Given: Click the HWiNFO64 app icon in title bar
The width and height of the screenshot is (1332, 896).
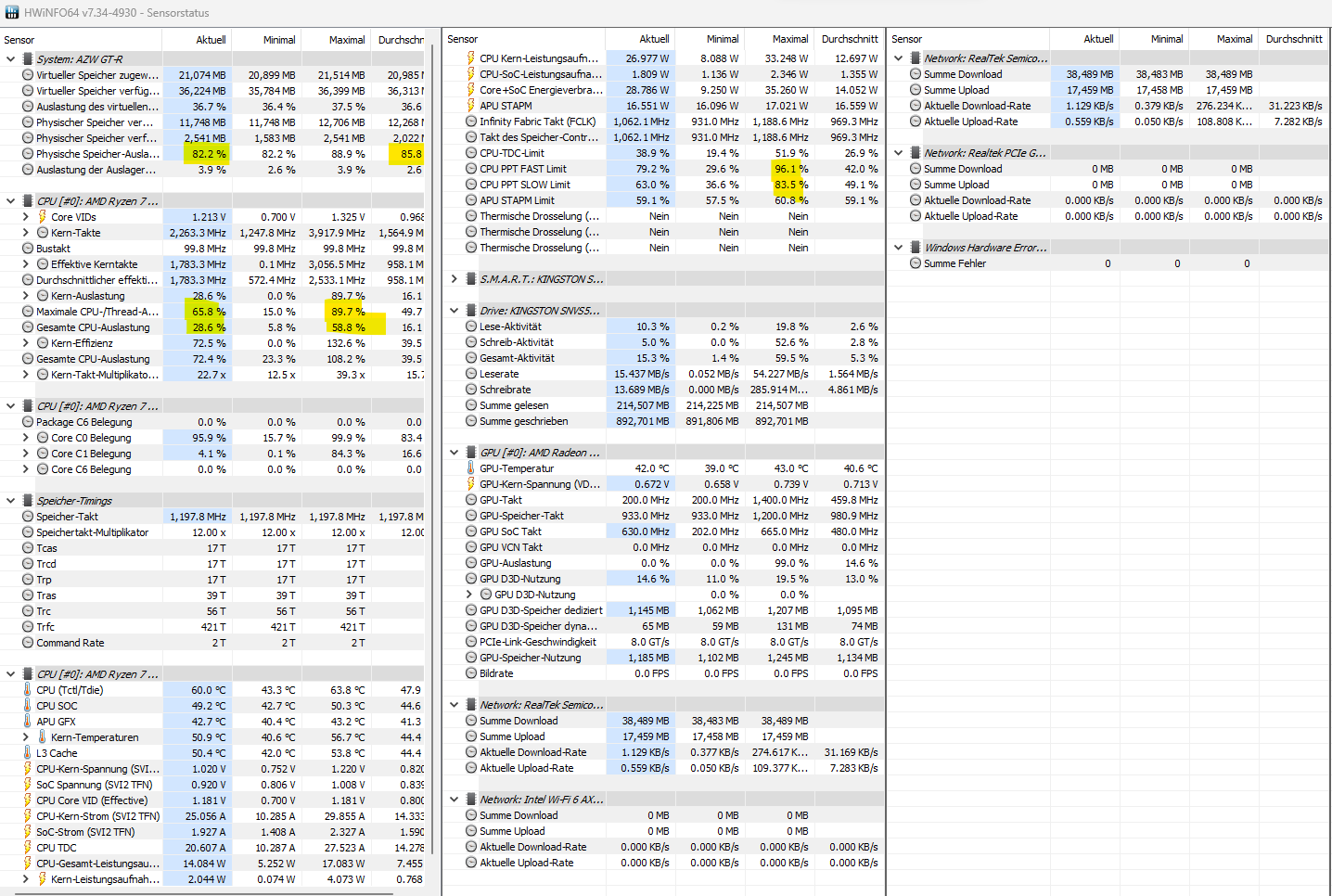Looking at the screenshot, I should tap(12, 12).
